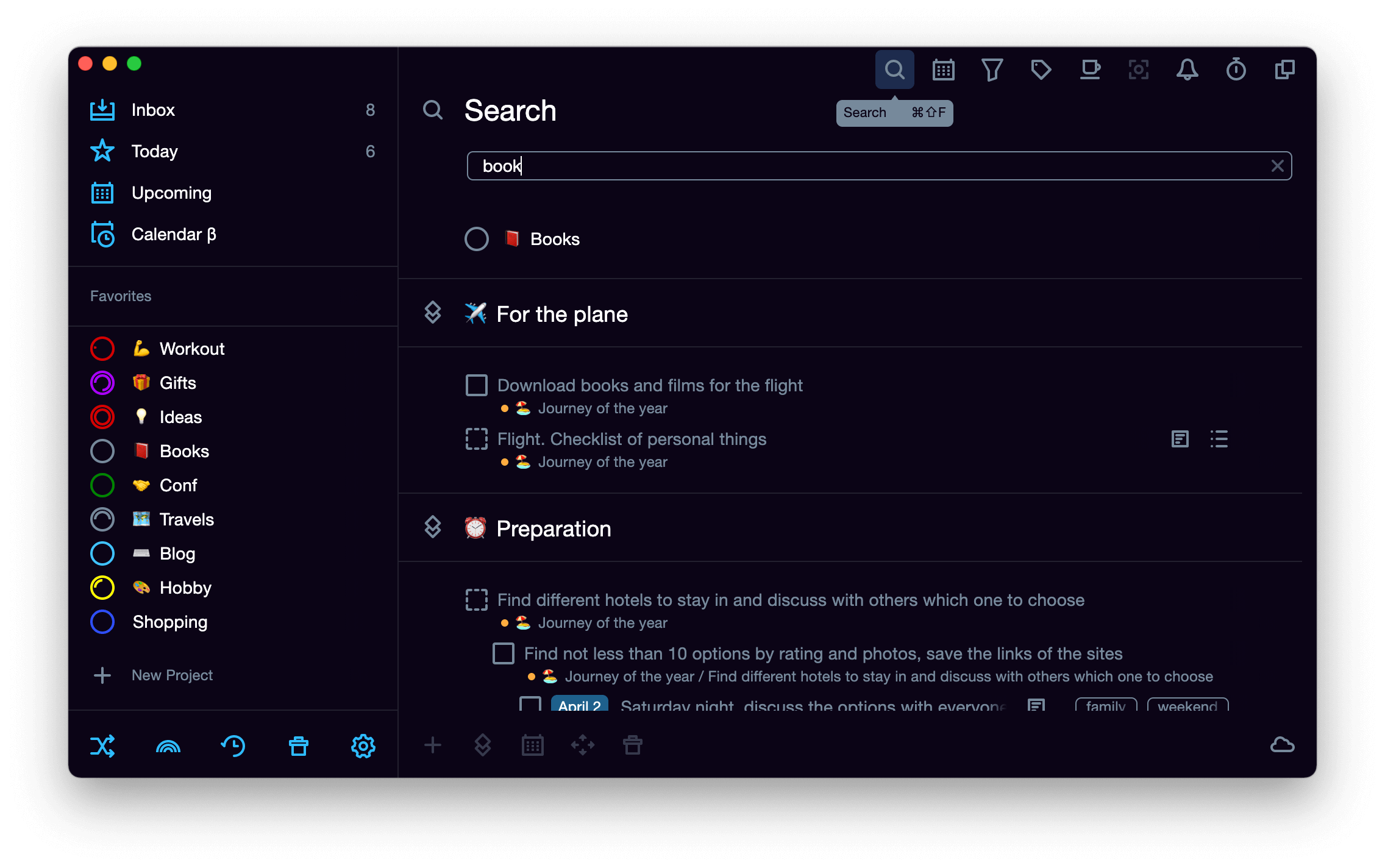Viewport: 1385px width, 868px height.
Task: Click the notes icon on Saturday night row
Action: (1036, 706)
